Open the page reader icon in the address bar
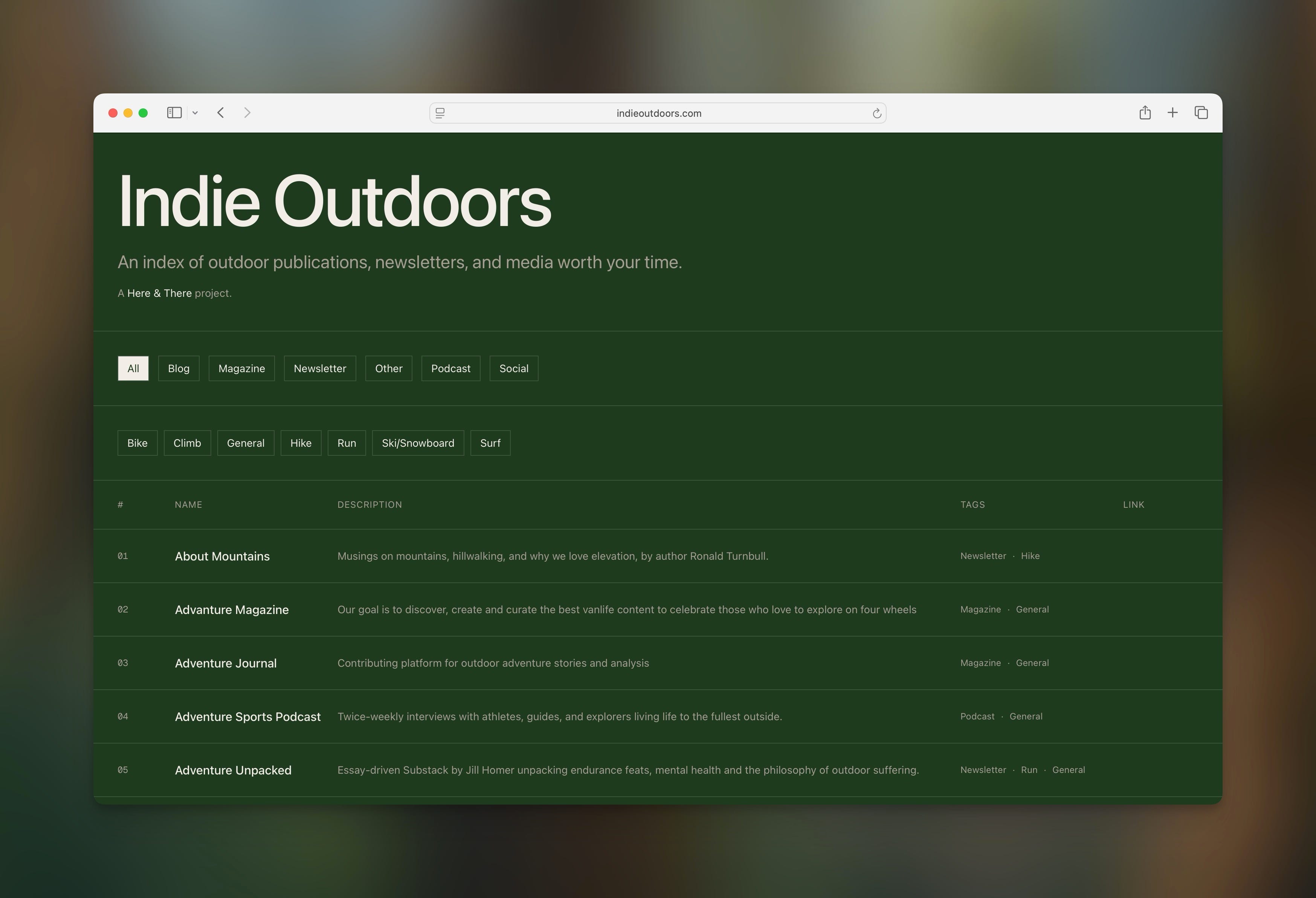The height and width of the screenshot is (898, 1316). [440, 113]
